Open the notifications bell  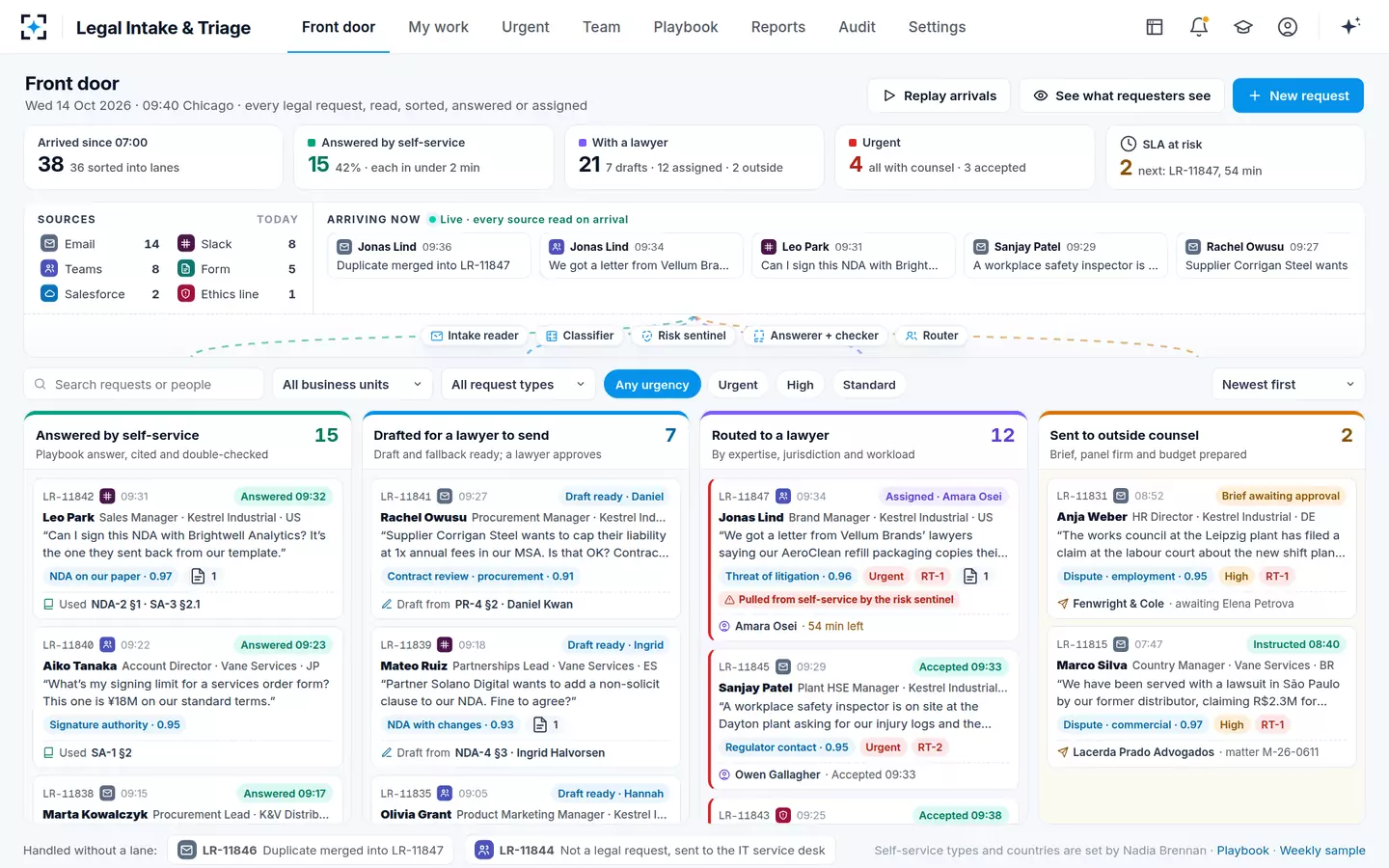click(1199, 27)
